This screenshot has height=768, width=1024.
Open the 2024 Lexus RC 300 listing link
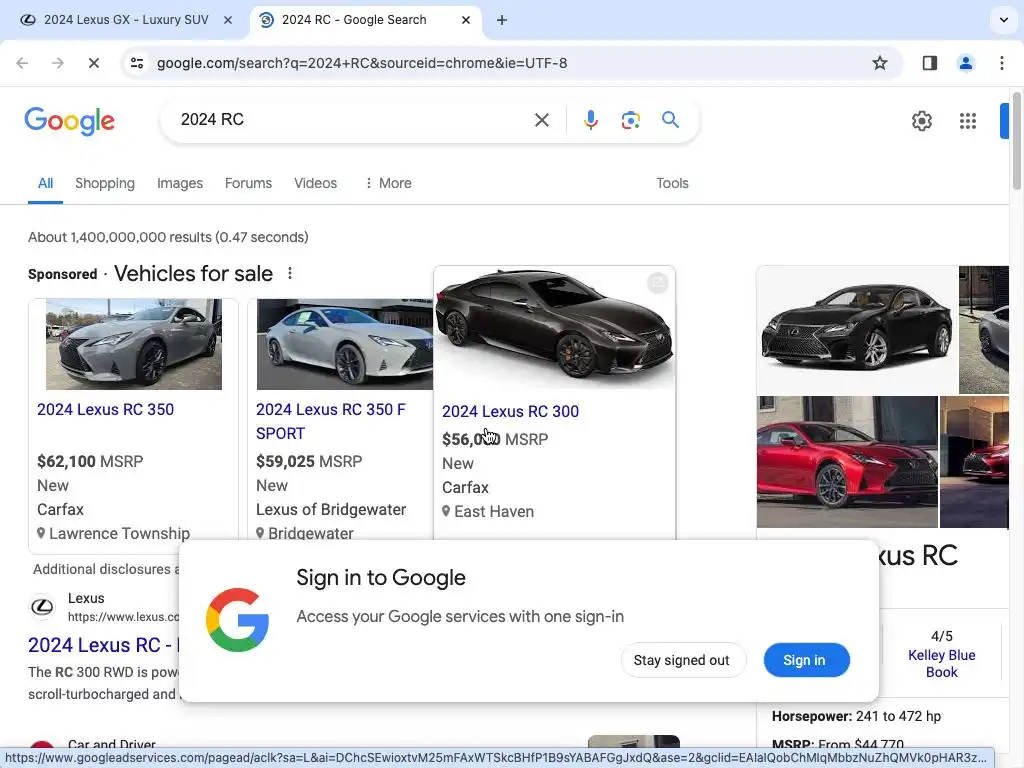(x=510, y=411)
